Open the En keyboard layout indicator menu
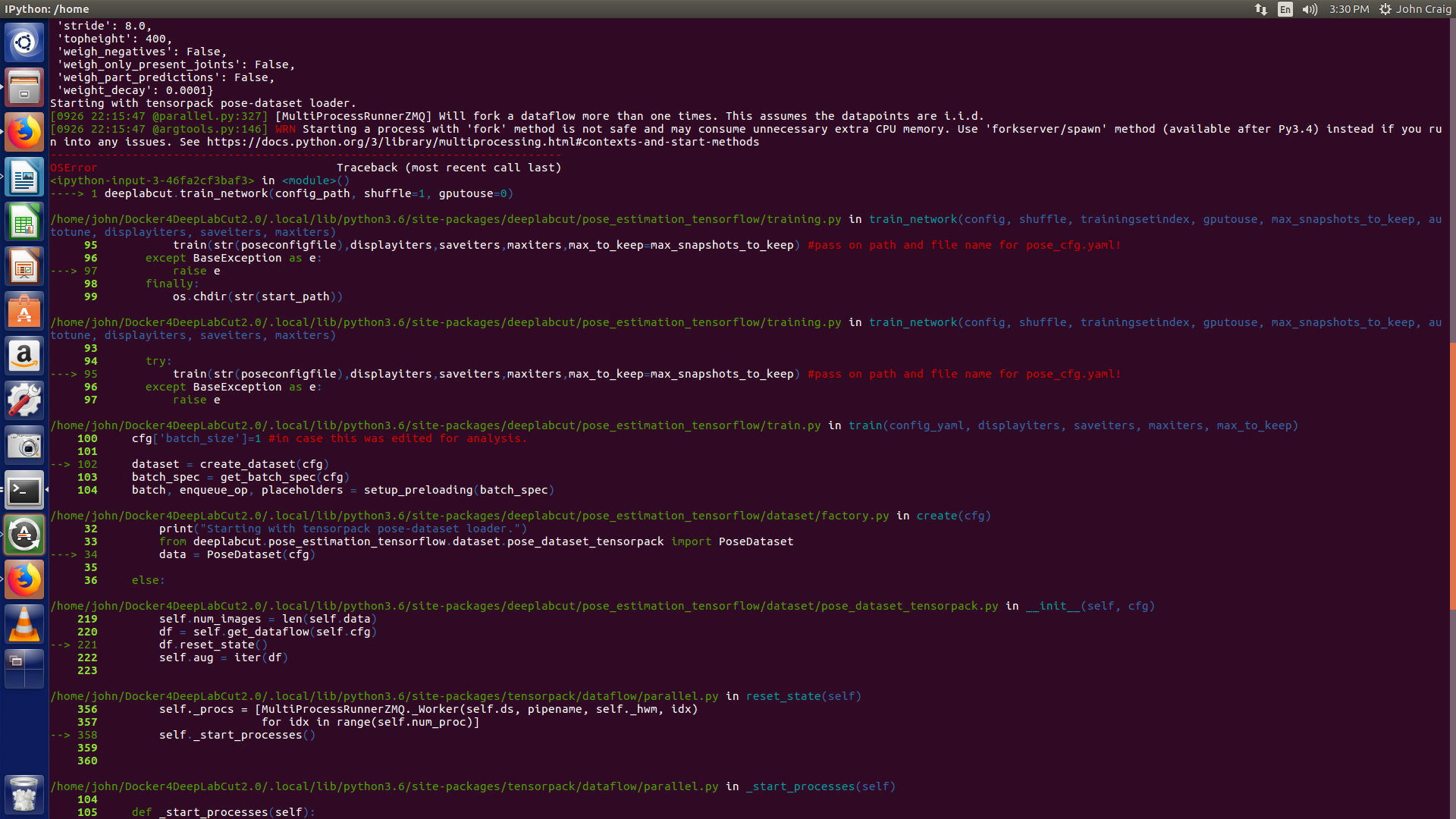The image size is (1456, 819). [x=1285, y=10]
